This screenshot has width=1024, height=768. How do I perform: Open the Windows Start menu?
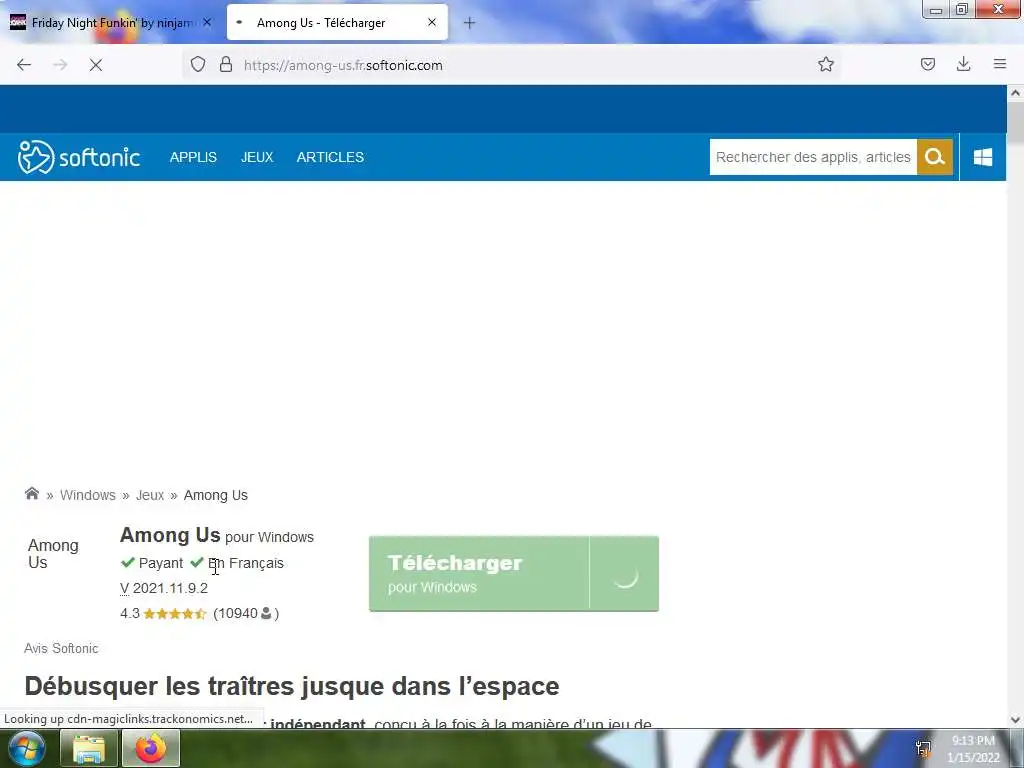[x=25, y=748]
